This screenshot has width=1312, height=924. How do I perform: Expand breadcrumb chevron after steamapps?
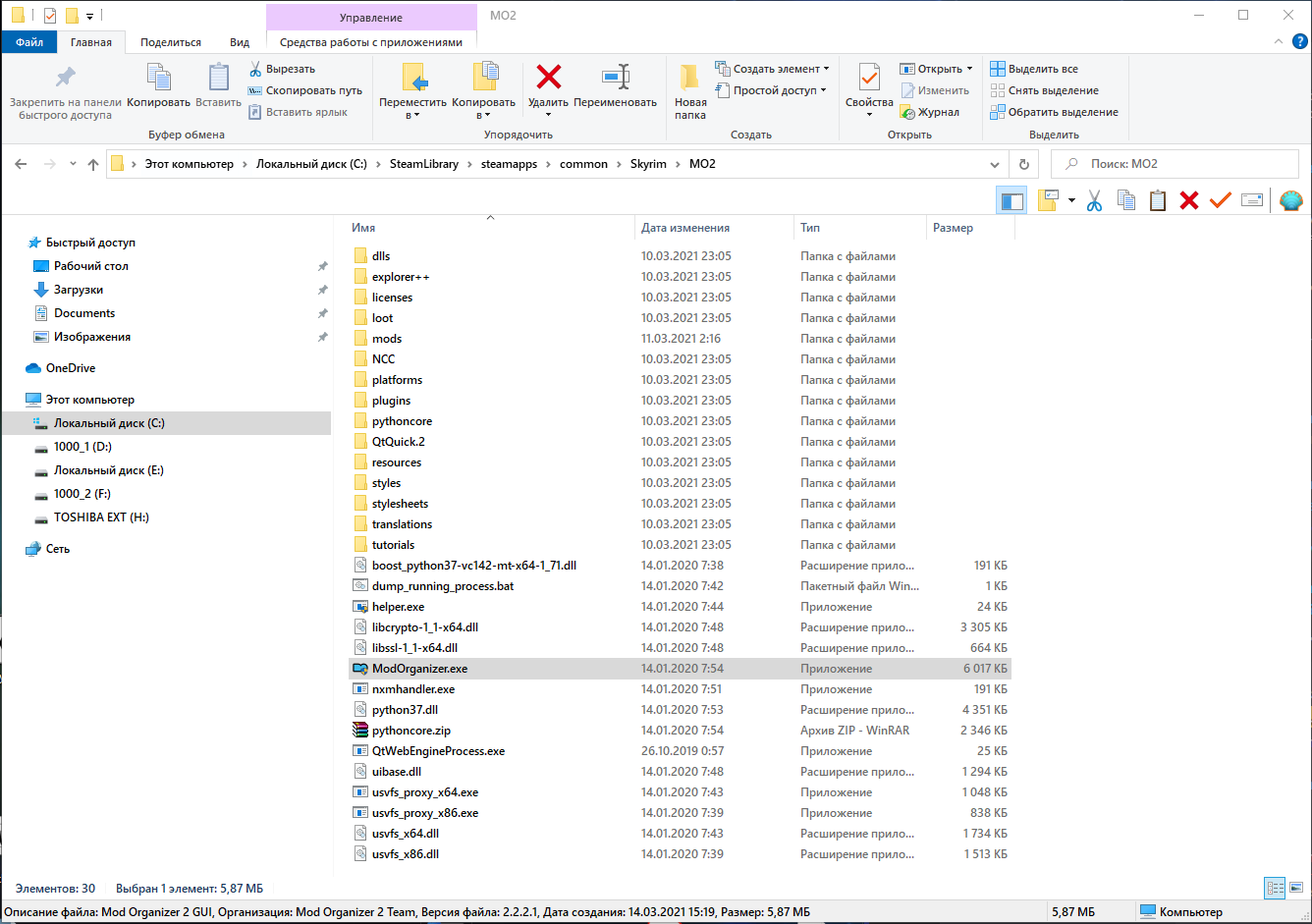tap(548, 164)
